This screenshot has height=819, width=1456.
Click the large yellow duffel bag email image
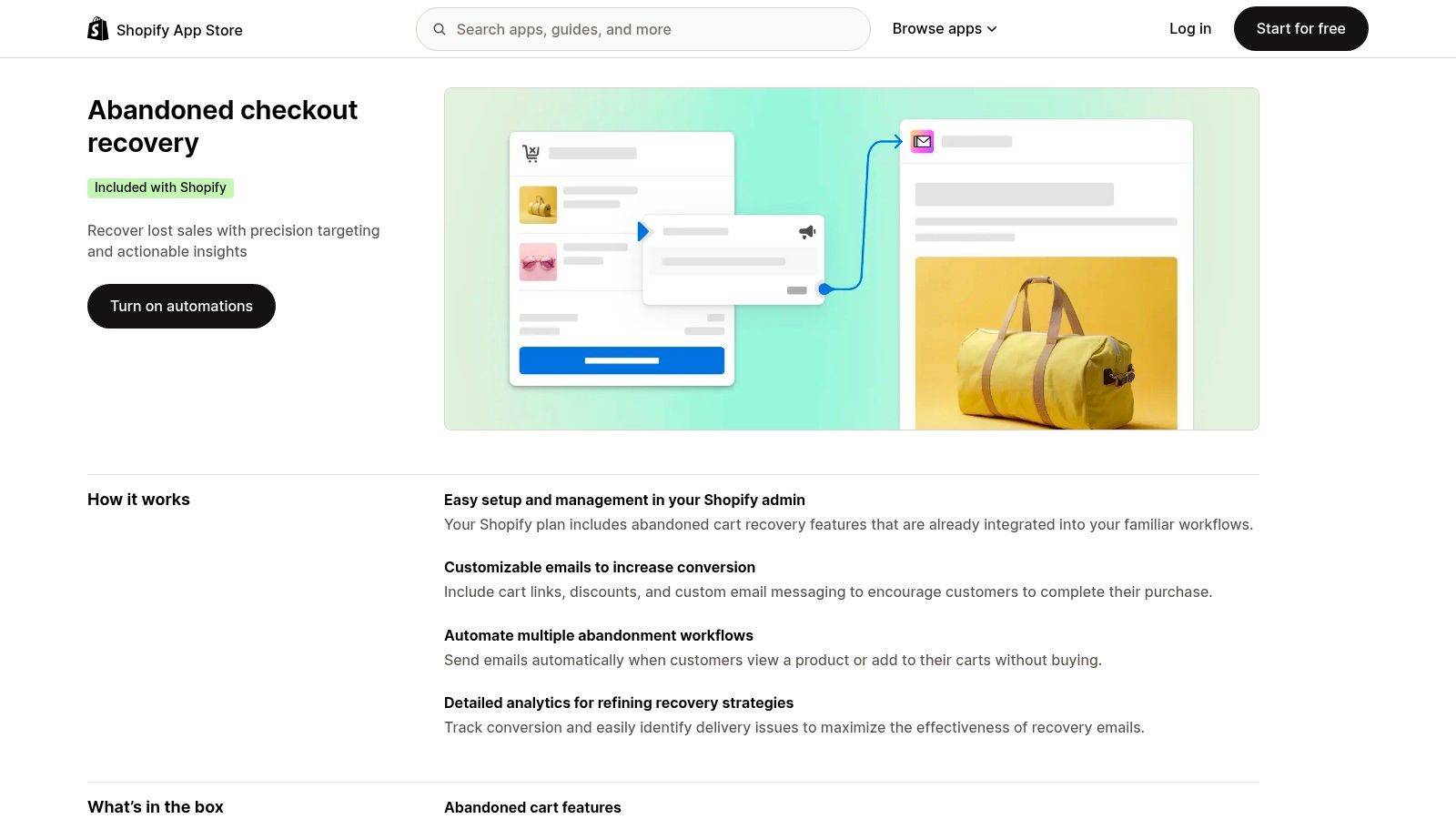[1046, 343]
